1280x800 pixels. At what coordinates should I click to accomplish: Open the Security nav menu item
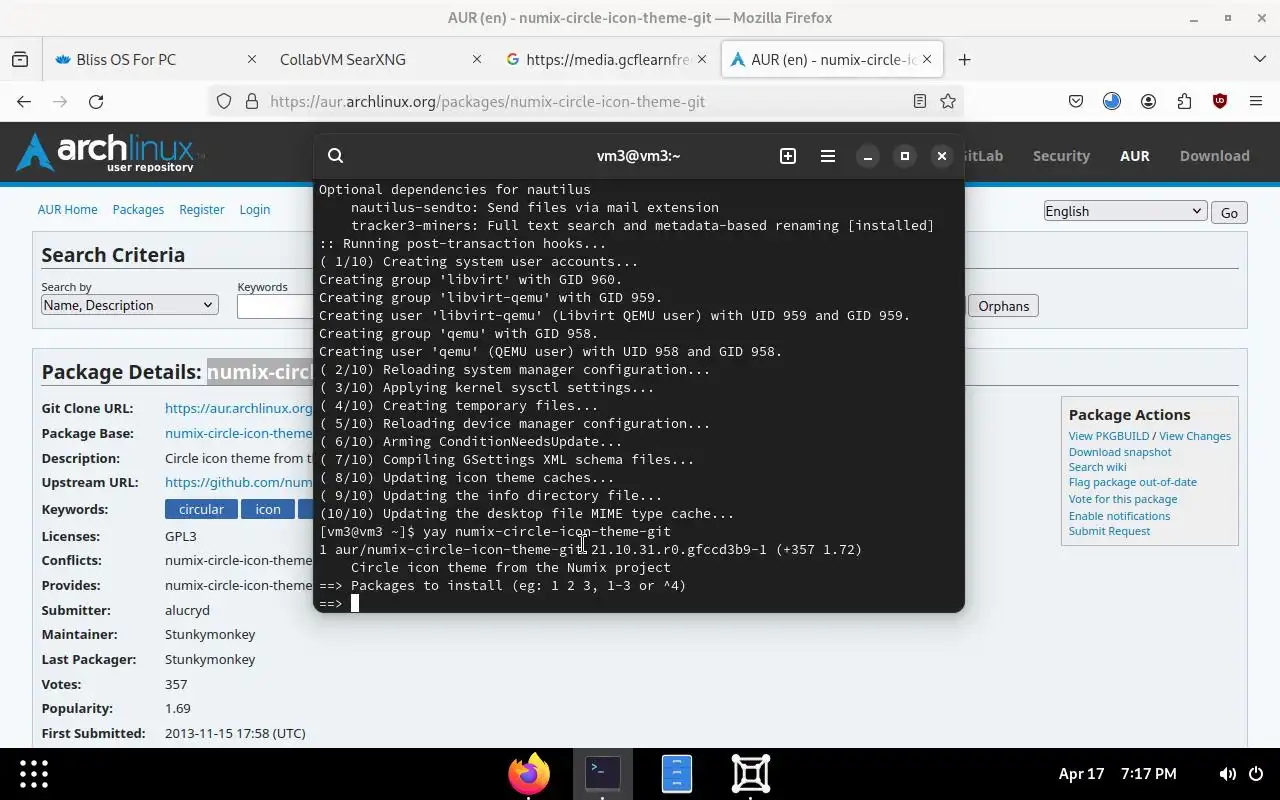click(x=1061, y=156)
